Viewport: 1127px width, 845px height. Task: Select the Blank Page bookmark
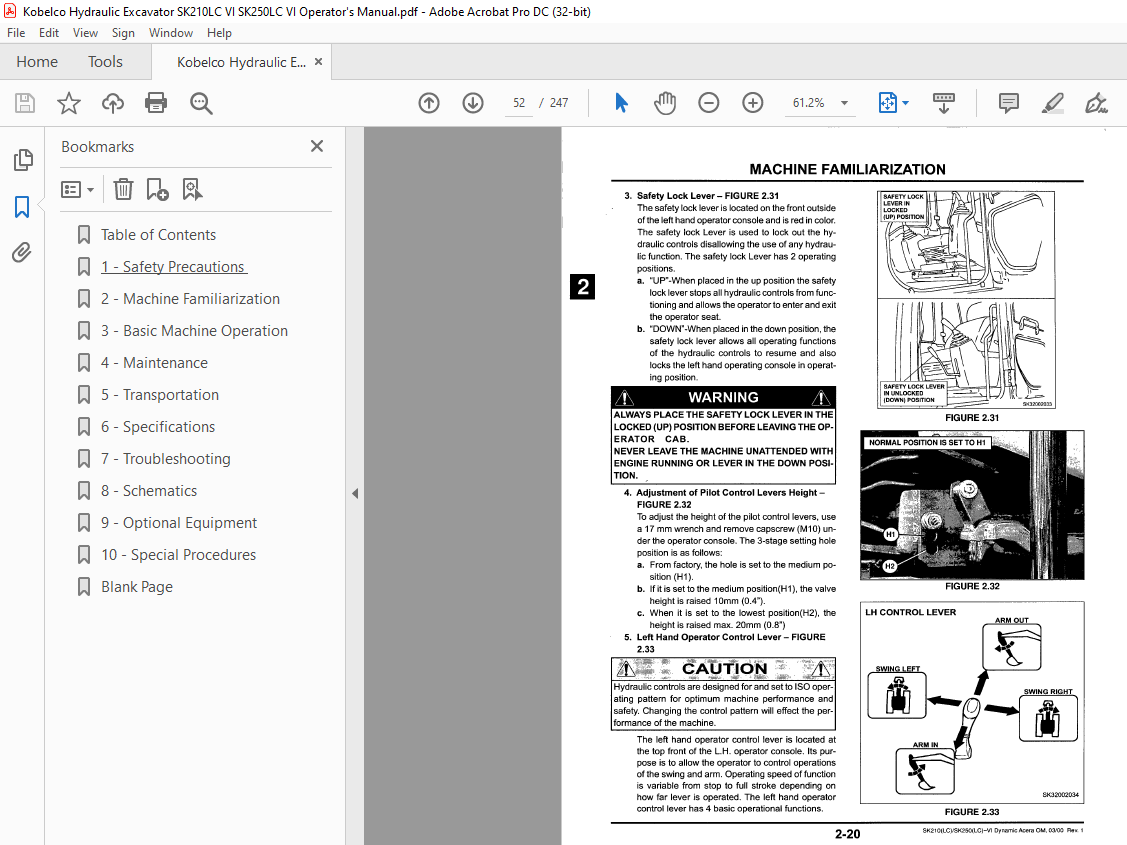coord(137,587)
